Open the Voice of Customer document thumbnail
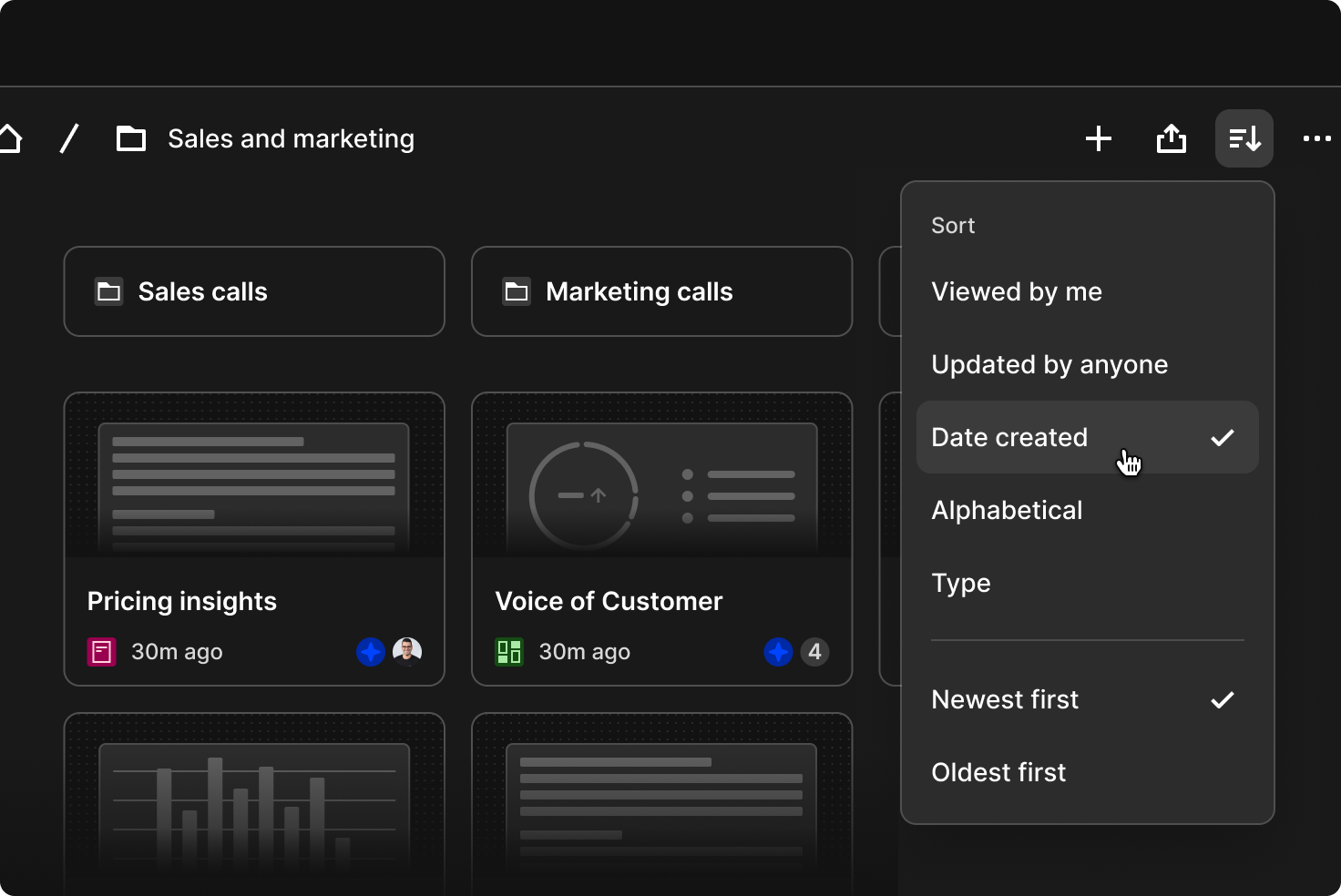The height and width of the screenshot is (896, 1341). pyautogui.click(x=661, y=487)
